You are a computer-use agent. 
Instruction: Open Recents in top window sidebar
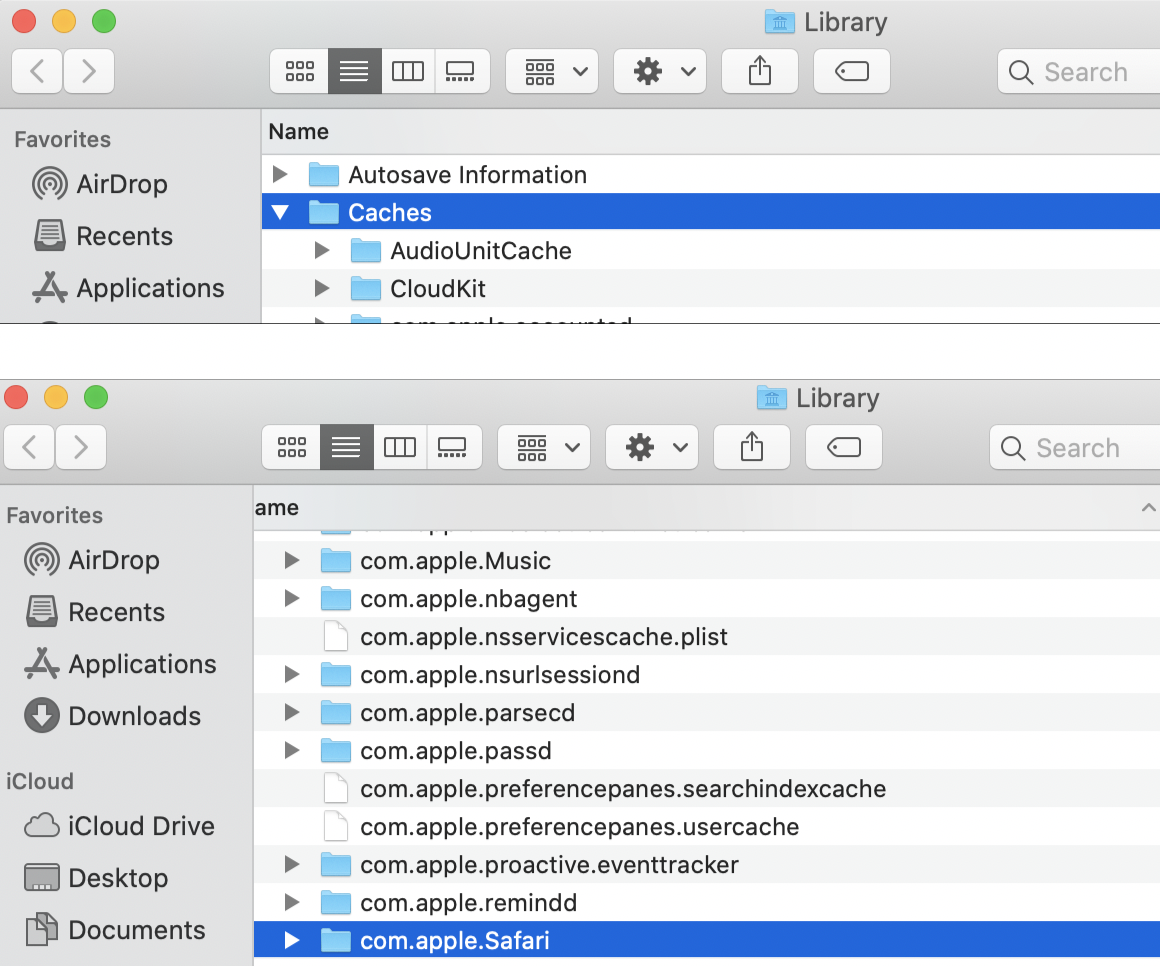[x=103, y=236]
